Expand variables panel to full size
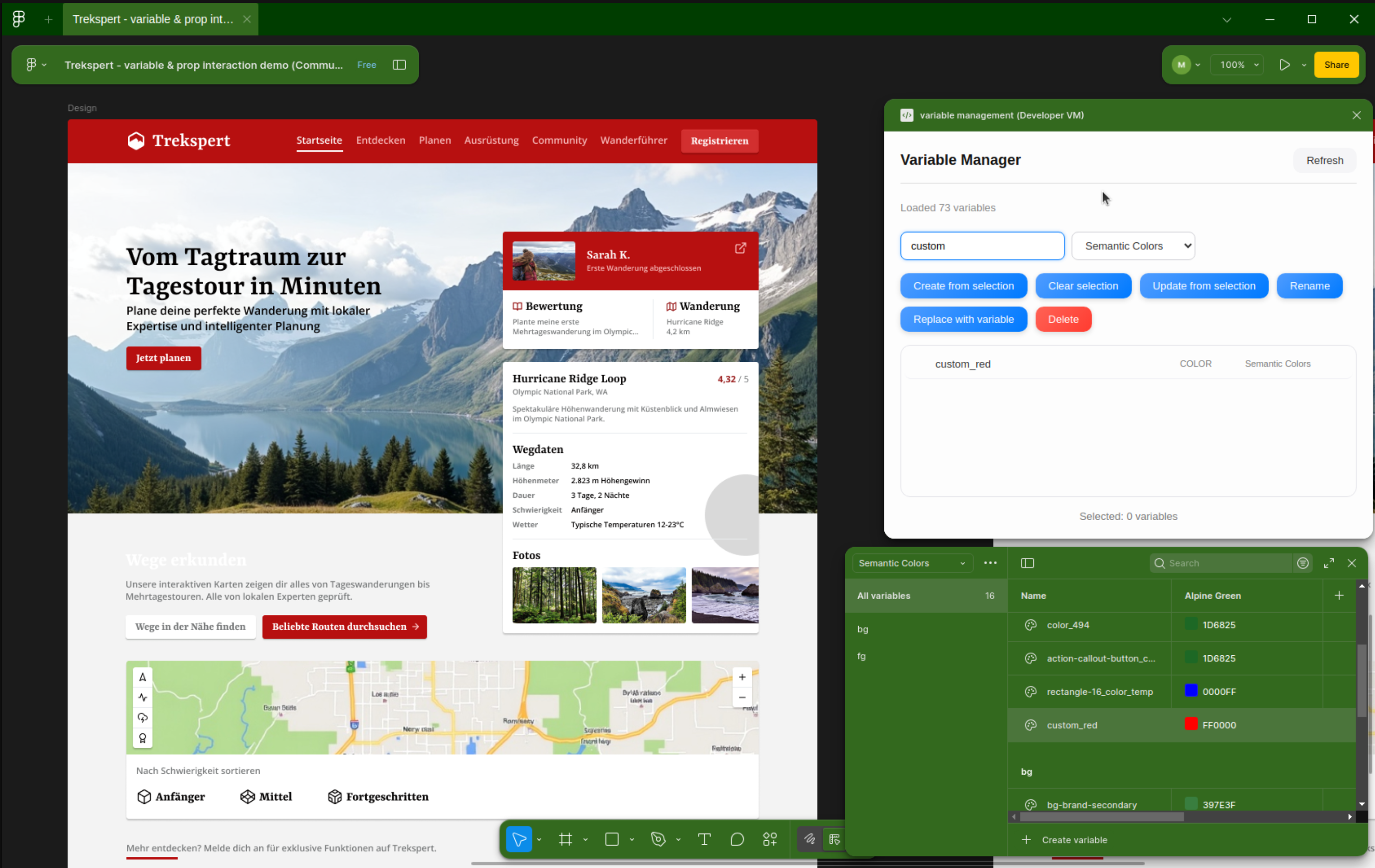Image resolution: width=1375 pixels, height=868 pixels. (1329, 563)
